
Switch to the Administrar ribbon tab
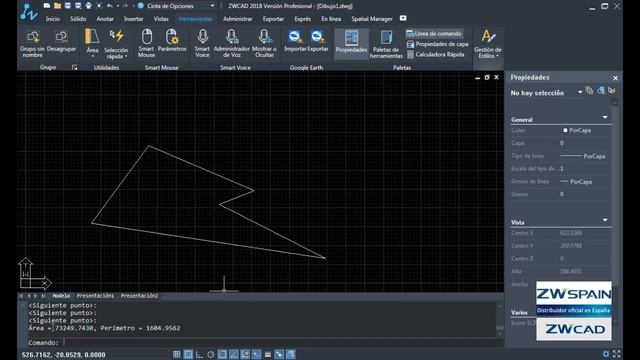(x=238, y=19)
